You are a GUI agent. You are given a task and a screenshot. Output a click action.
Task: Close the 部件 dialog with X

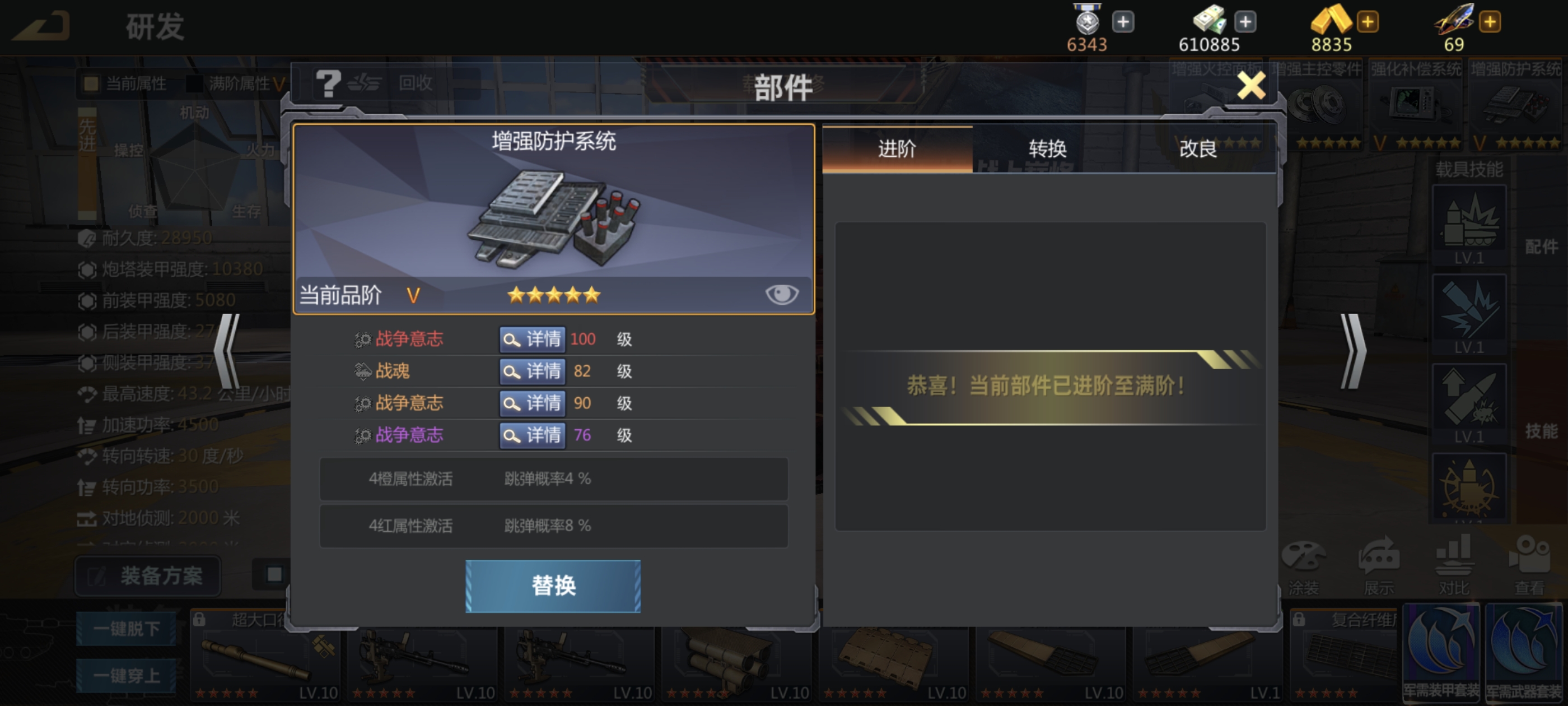coord(1252,86)
